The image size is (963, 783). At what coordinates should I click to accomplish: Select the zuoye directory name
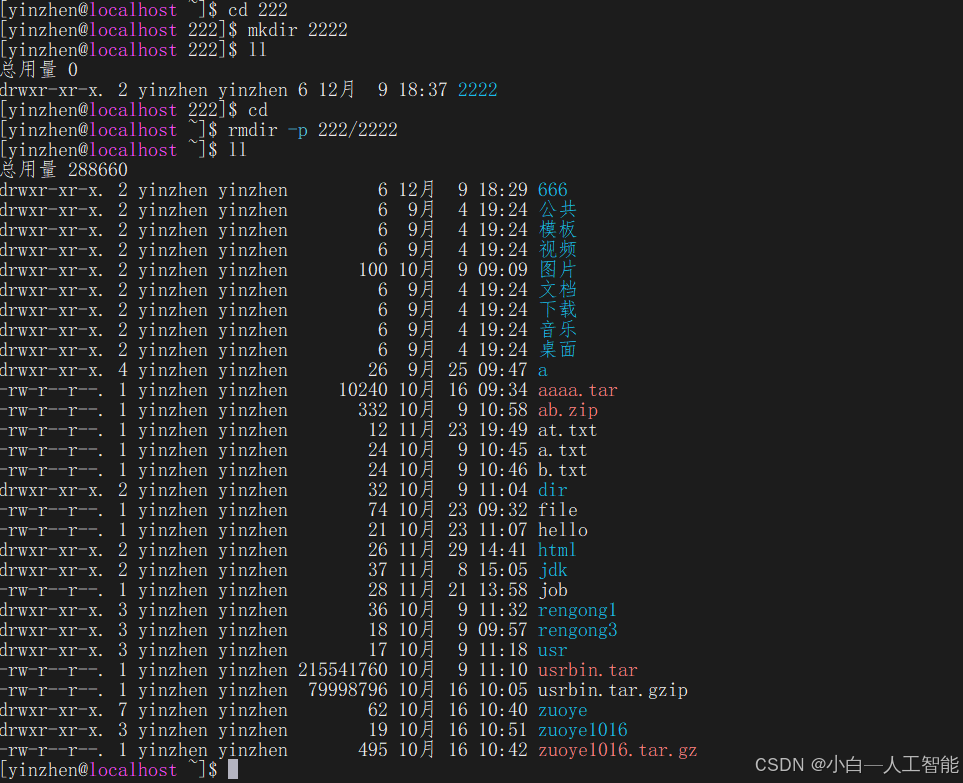coord(563,711)
